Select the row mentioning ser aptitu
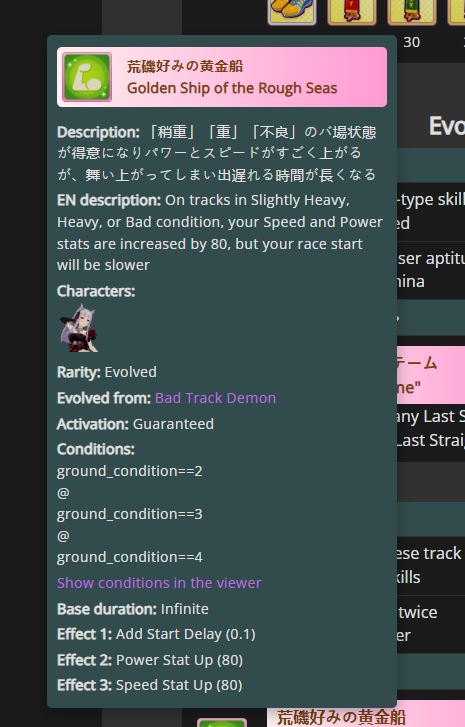 point(431,270)
